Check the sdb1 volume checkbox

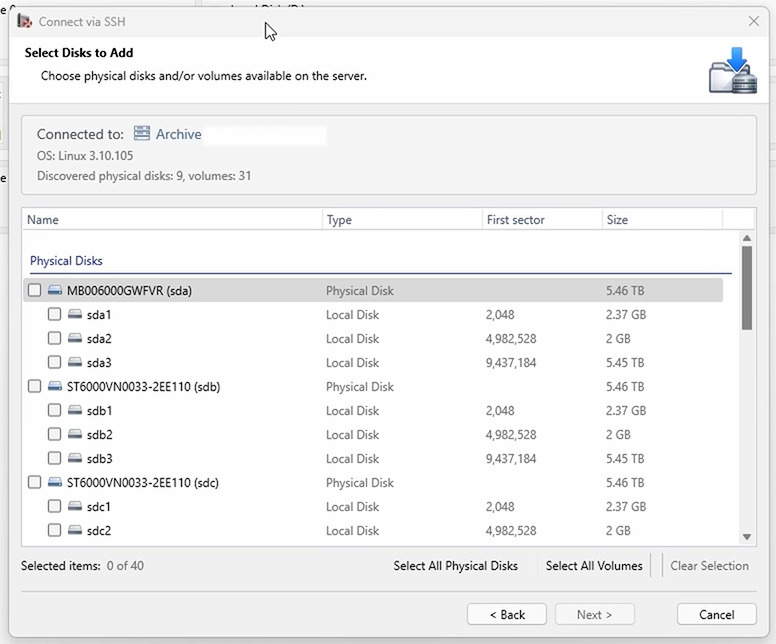click(x=54, y=410)
